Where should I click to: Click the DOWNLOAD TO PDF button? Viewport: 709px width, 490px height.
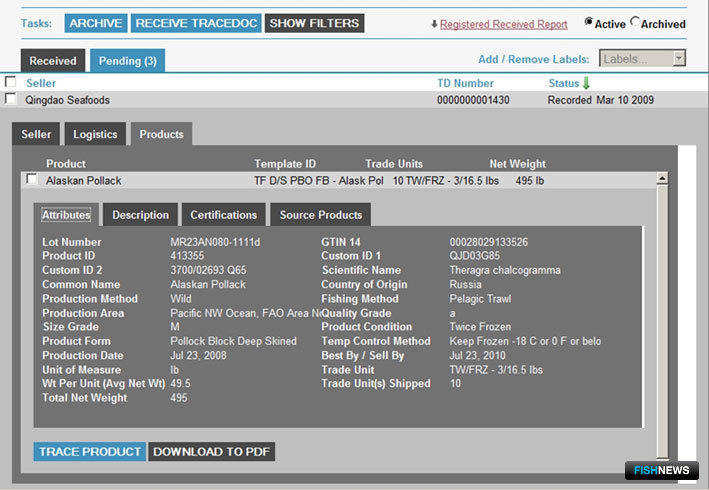(212, 452)
